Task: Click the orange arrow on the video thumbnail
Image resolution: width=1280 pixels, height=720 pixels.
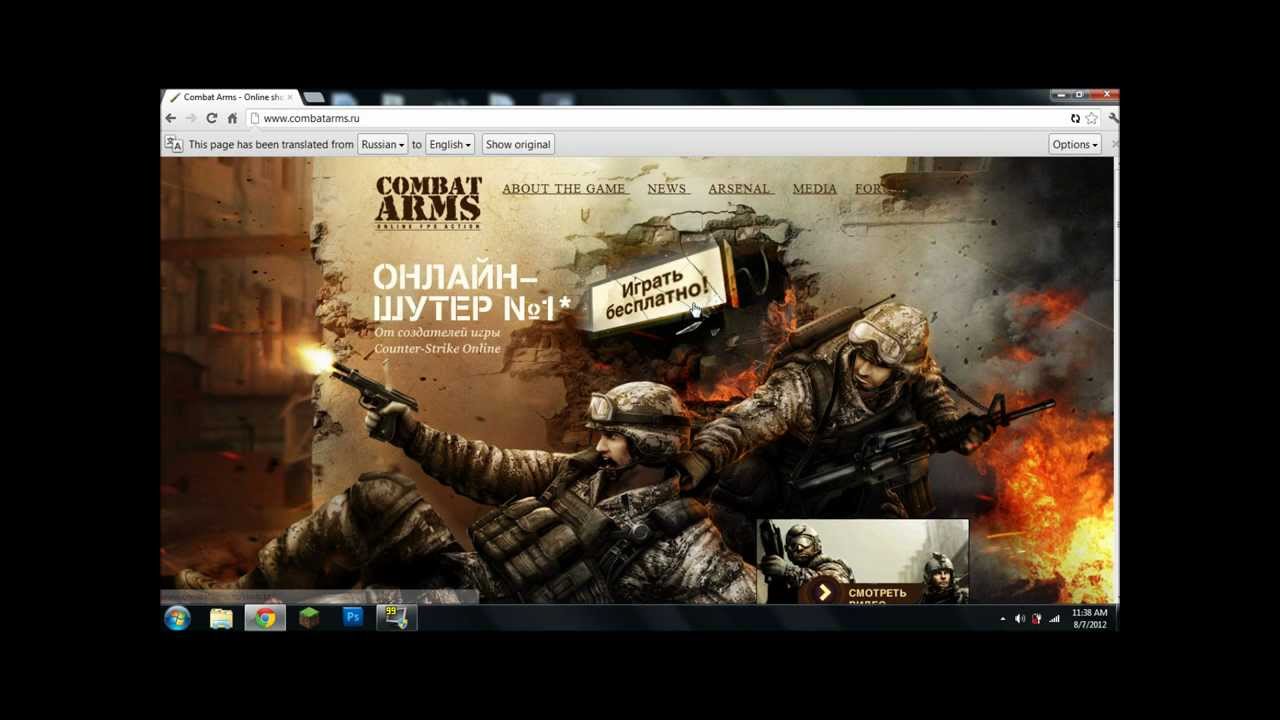Action: (x=824, y=592)
